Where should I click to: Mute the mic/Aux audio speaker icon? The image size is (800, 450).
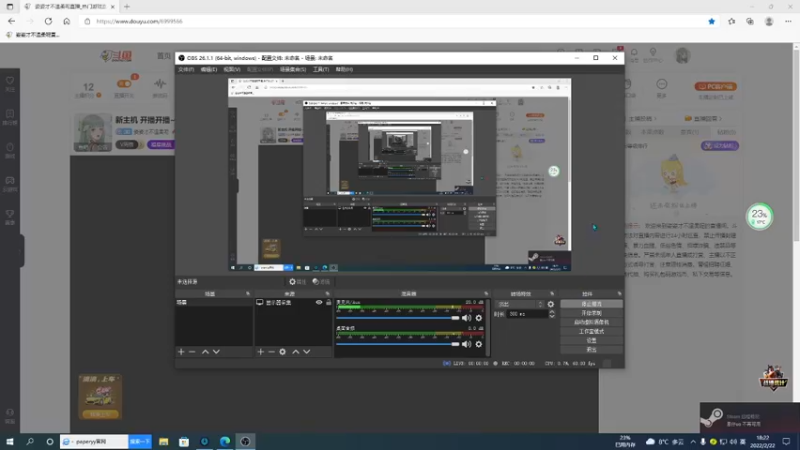[x=466, y=318]
